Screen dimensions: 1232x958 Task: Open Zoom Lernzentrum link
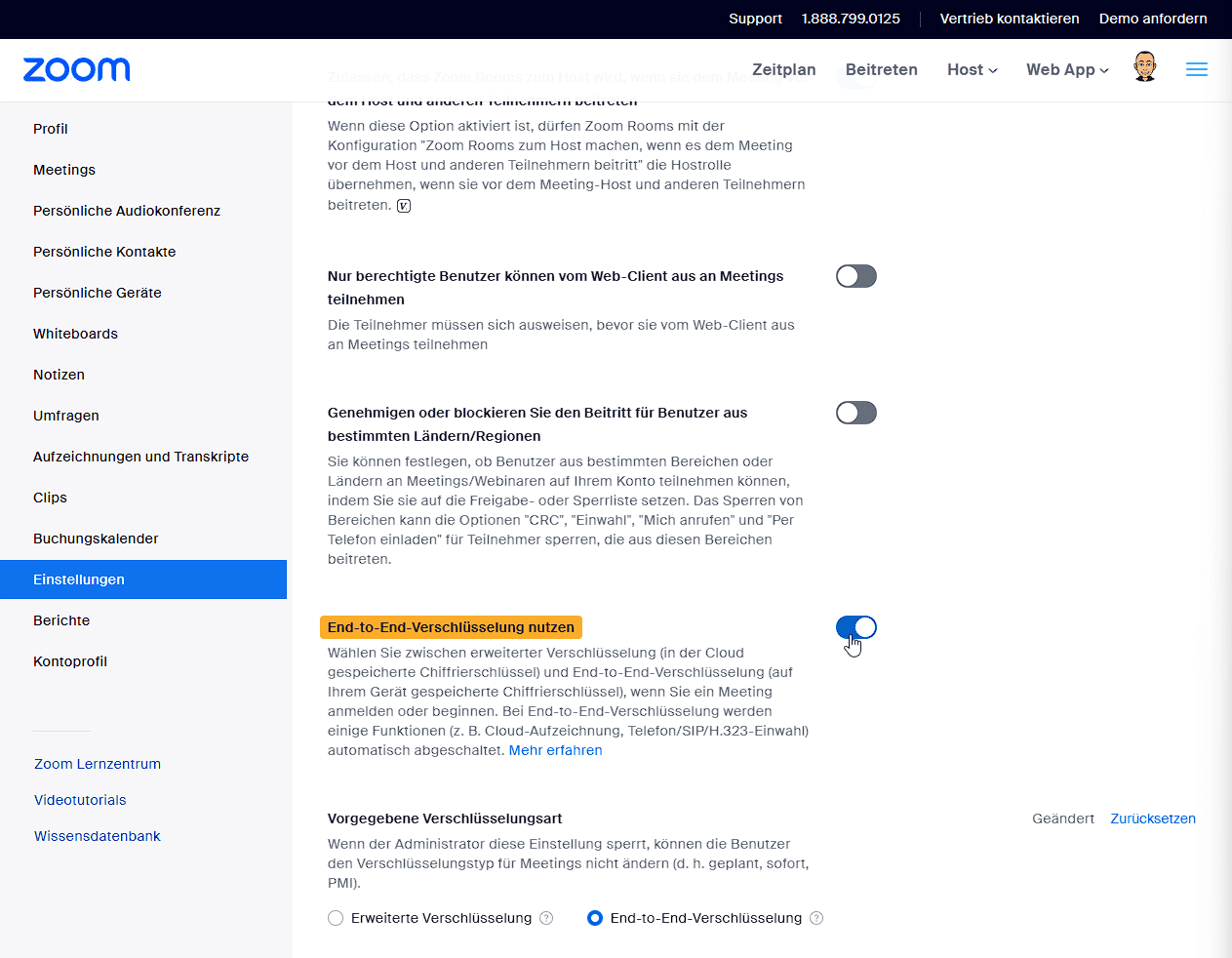tap(98, 764)
